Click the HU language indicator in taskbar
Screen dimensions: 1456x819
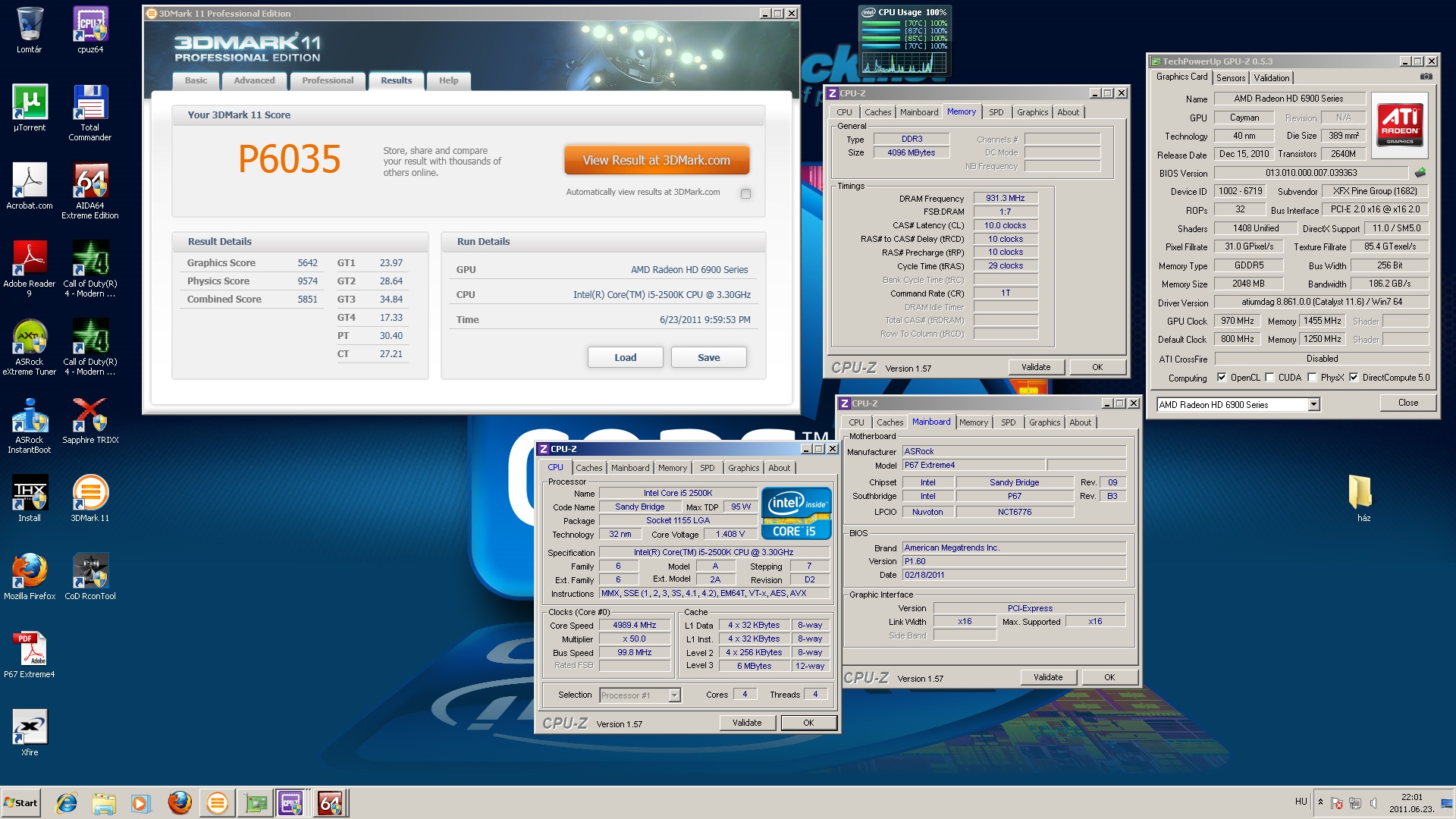pyautogui.click(x=1301, y=802)
